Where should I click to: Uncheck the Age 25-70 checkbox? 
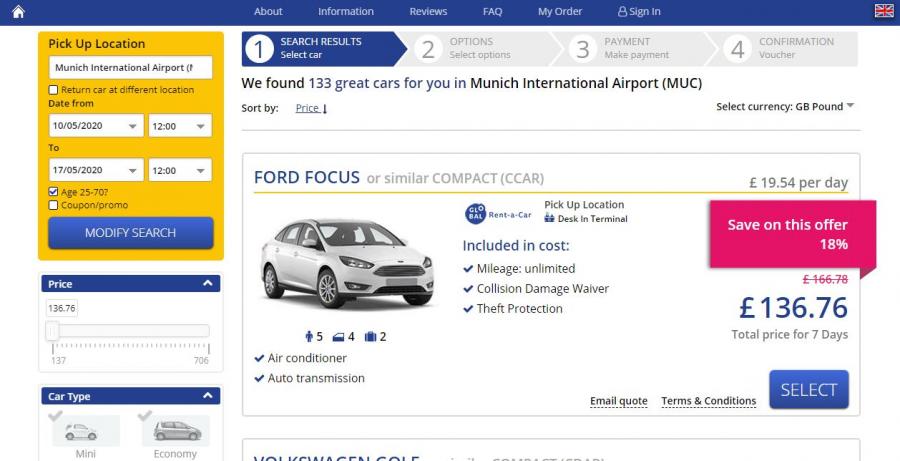53,192
